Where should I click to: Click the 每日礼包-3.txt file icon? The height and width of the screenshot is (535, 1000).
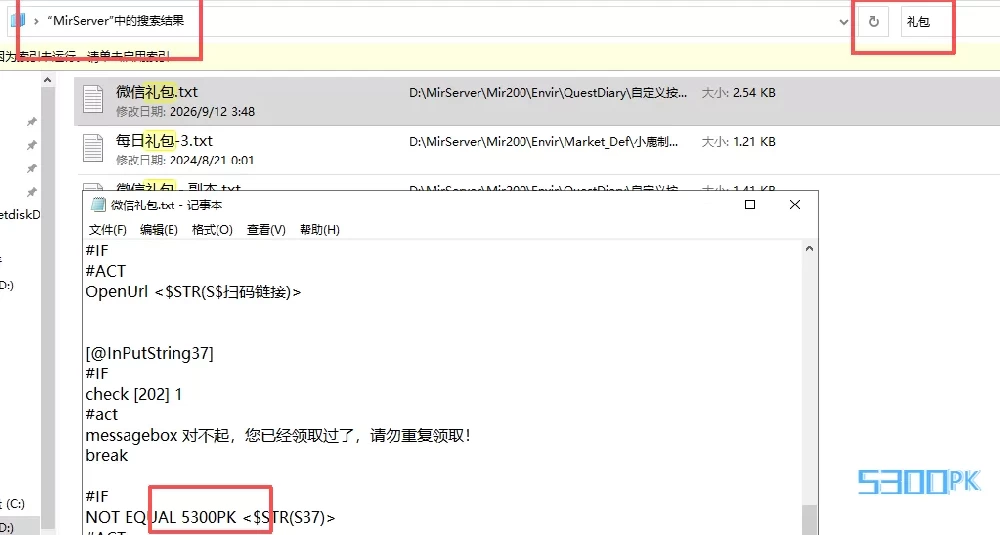pos(93,147)
